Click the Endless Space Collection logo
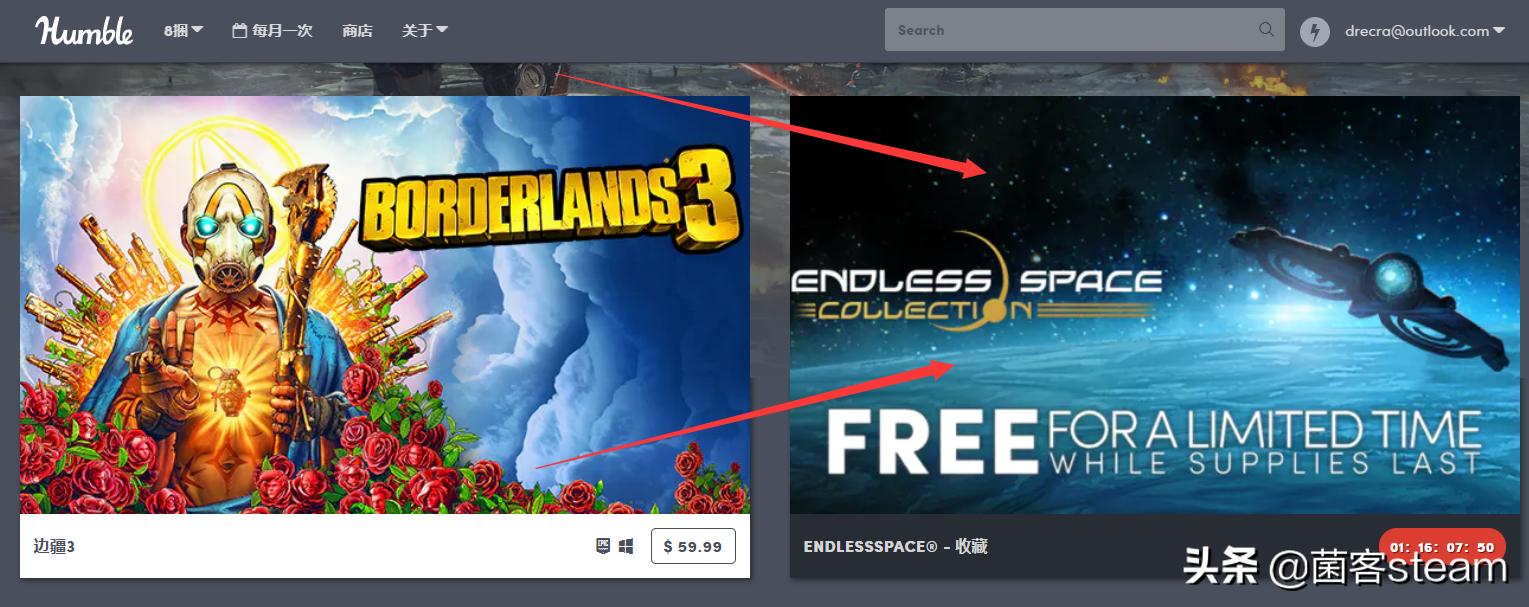The width and height of the screenshot is (1529, 607). (976, 284)
